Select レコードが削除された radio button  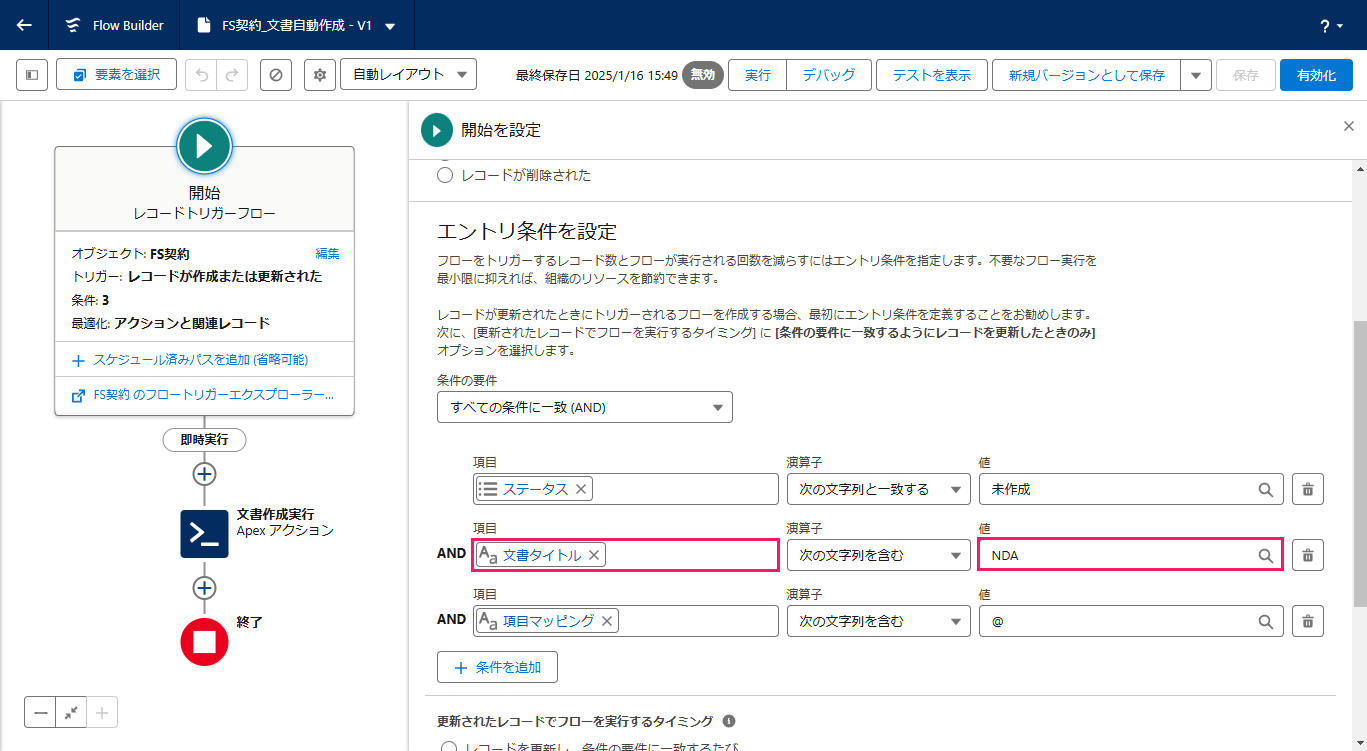pyautogui.click(x=446, y=175)
